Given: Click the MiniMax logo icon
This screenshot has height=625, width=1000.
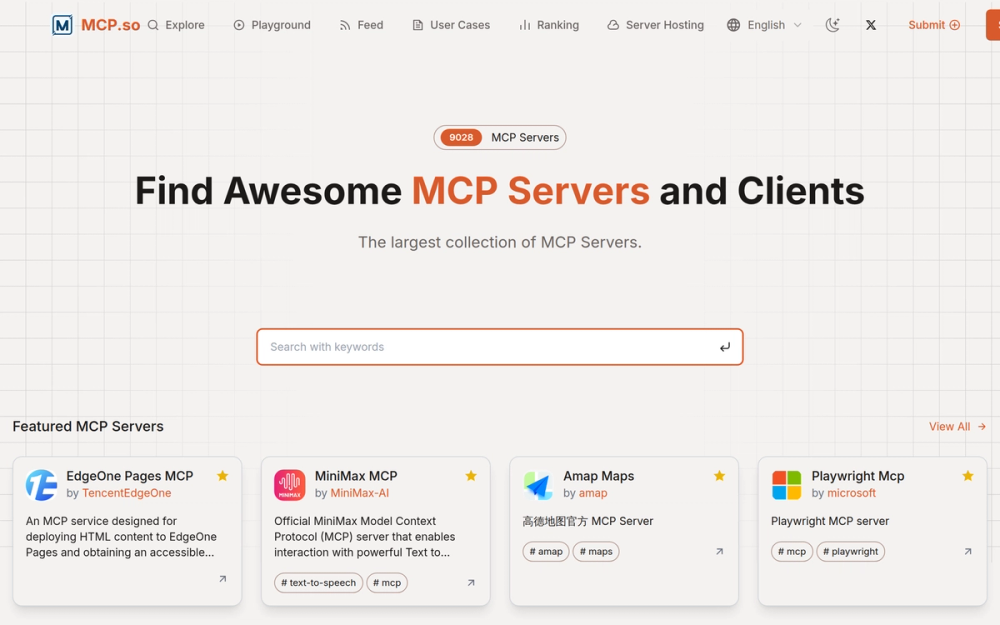Looking at the screenshot, I should [290, 485].
